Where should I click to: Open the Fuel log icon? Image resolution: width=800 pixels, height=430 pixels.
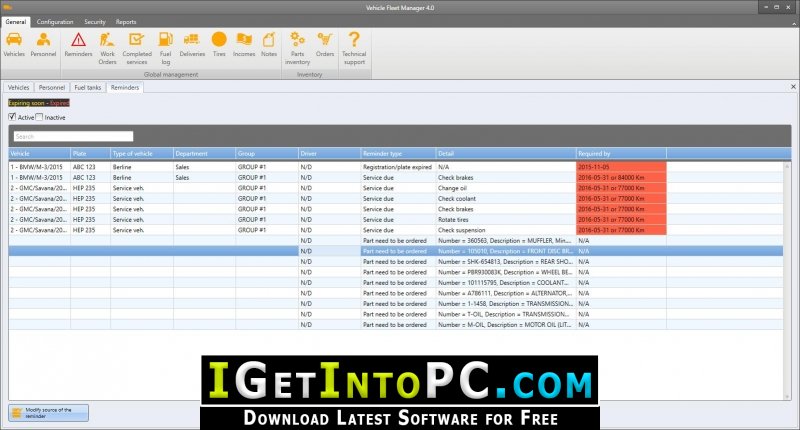coord(165,48)
